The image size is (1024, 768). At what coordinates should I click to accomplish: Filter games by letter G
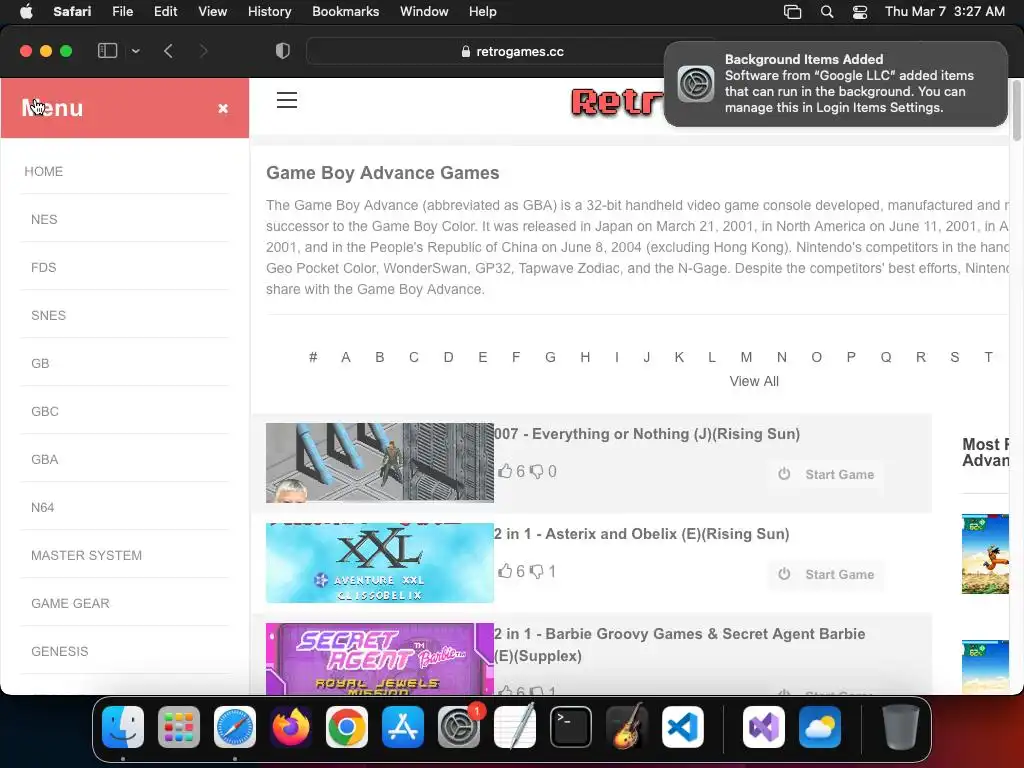(551, 357)
